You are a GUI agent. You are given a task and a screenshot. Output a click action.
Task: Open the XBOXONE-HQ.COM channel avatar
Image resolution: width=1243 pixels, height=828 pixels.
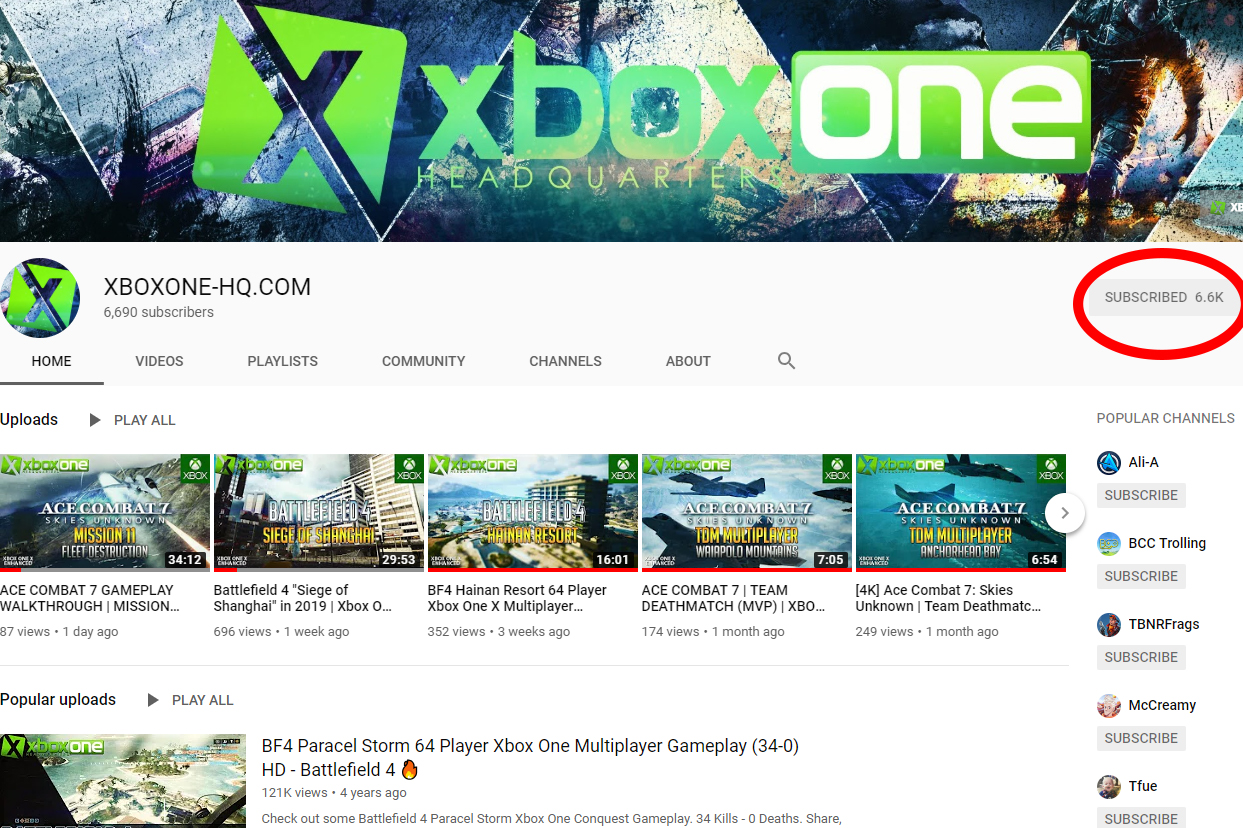[x=40, y=298]
